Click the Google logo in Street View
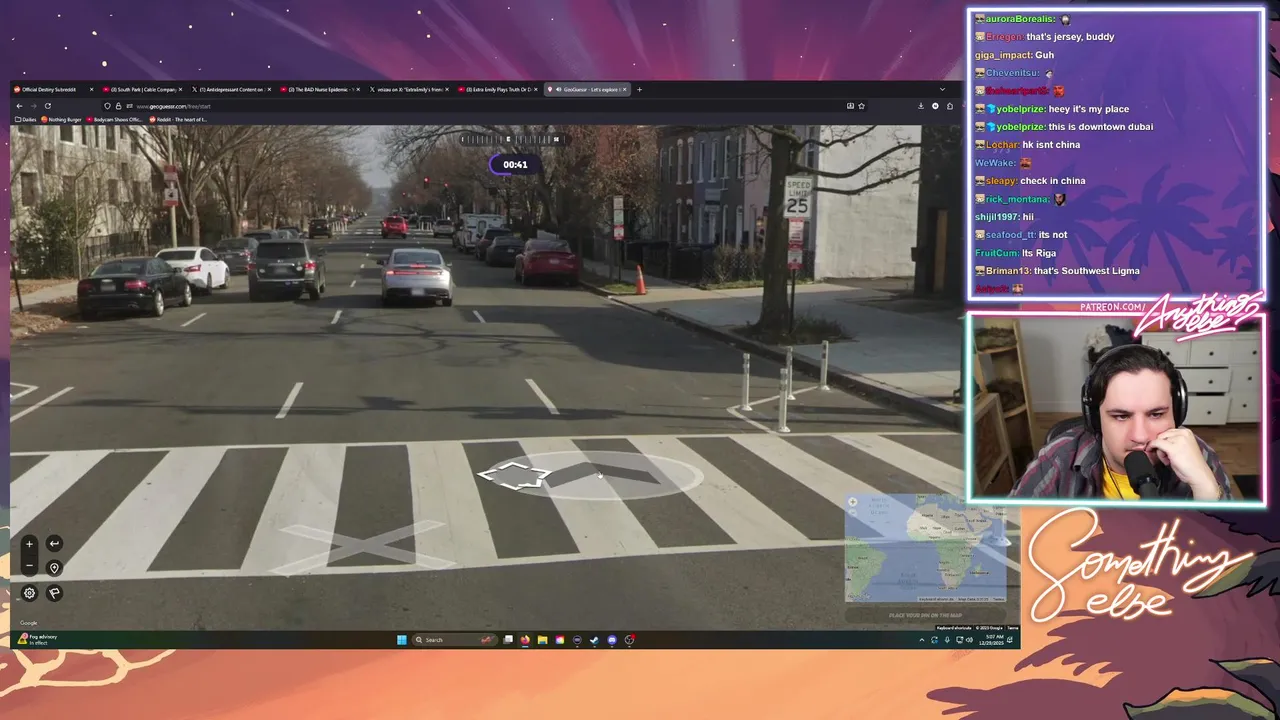The height and width of the screenshot is (720, 1280). click(x=28, y=623)
